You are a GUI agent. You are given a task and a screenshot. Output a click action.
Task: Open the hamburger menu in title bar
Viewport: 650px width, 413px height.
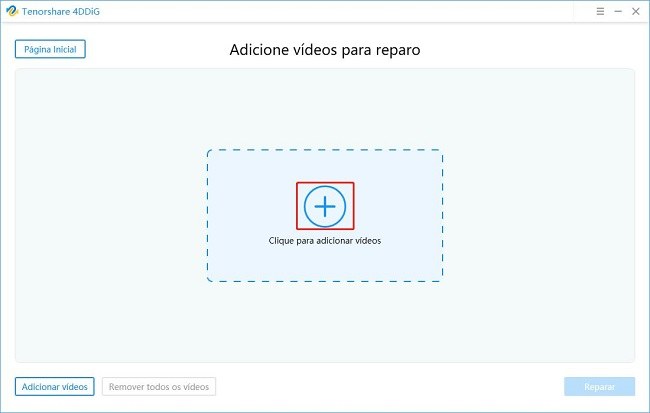(x=600, y=12)
